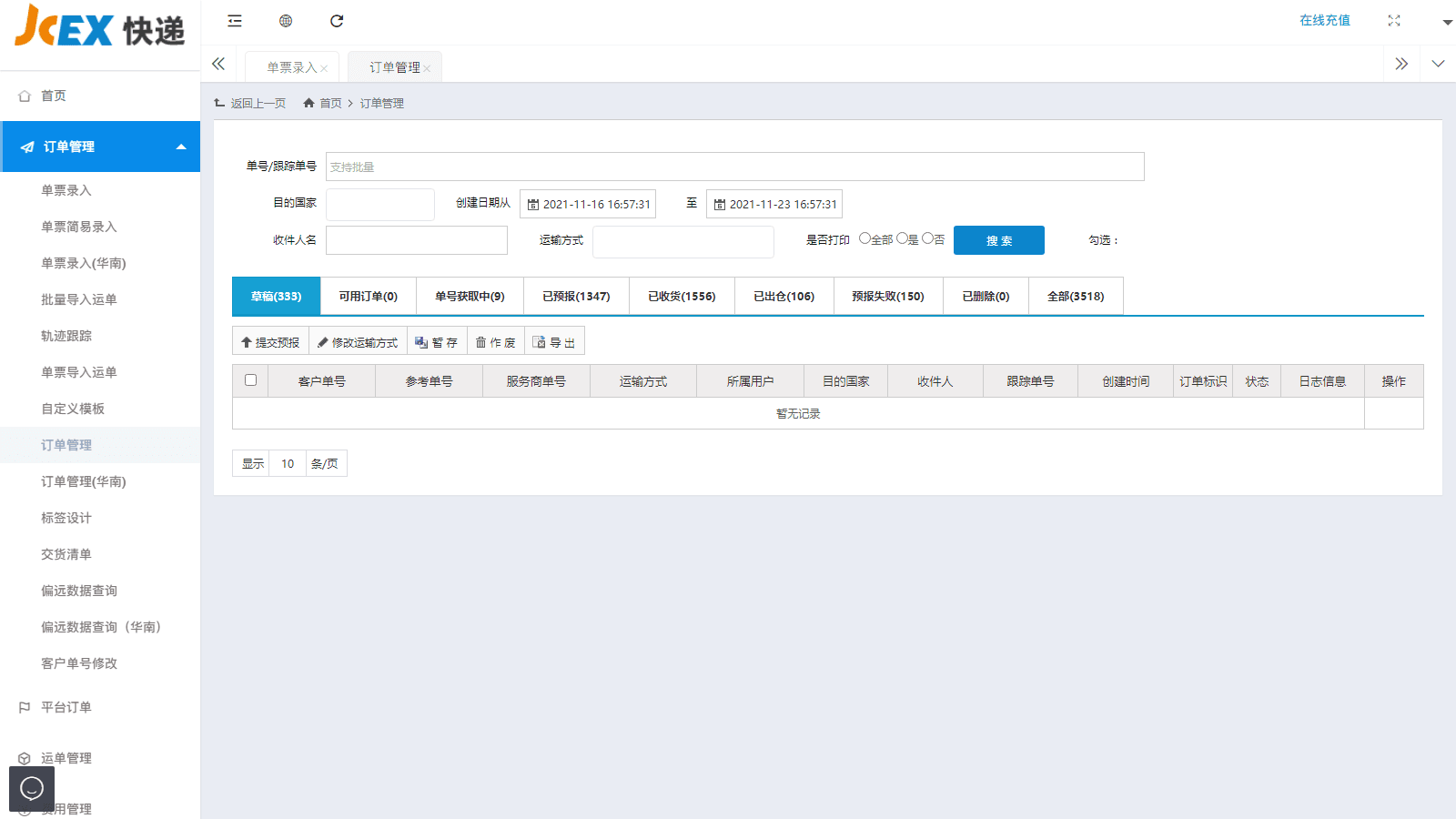Screen dimensions: 1456x819
Task: Open the chat assistant icon at bottom left
Action: (32, 788)
